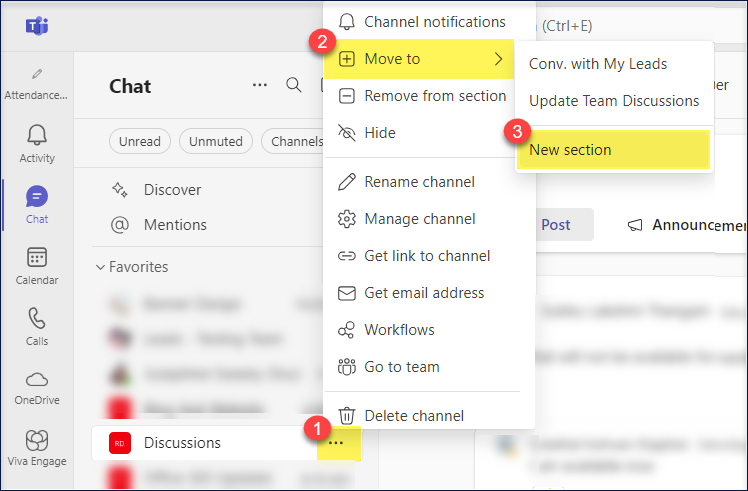Collapse the Favorites section
This screenshot has width=748, height=491.
click(100, 267)
